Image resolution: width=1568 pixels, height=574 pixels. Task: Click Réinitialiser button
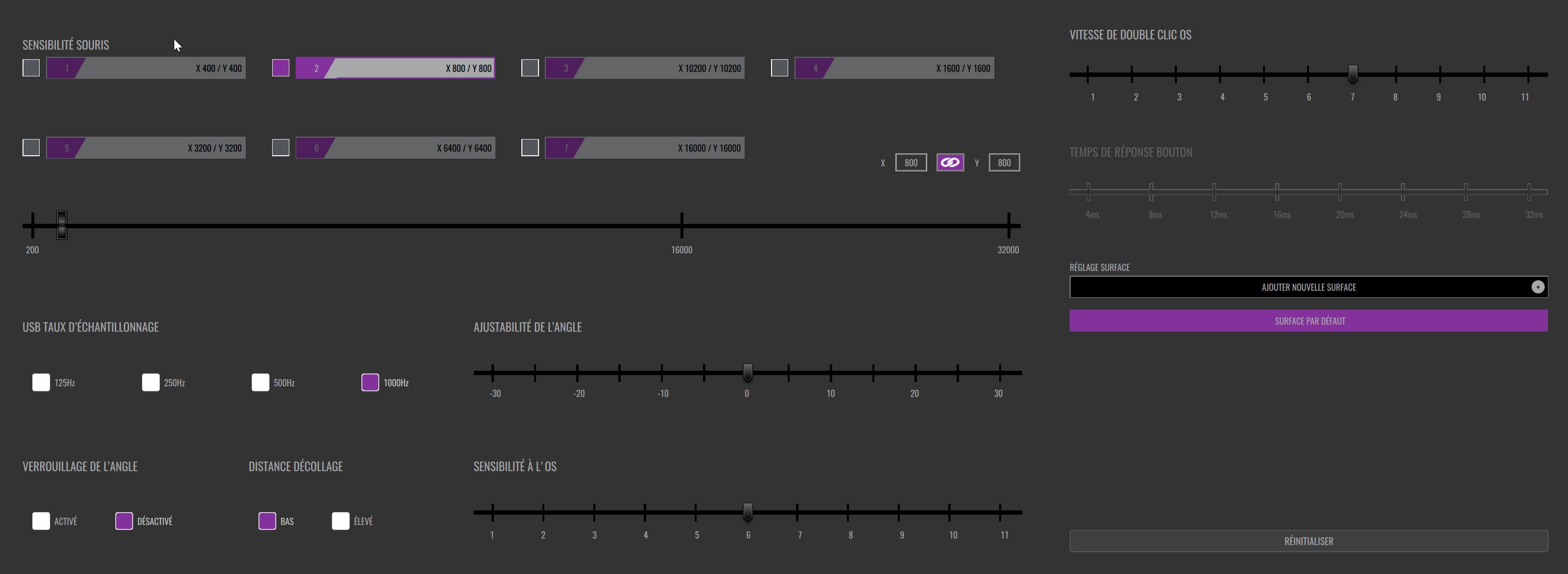(x=1308, y=541)
